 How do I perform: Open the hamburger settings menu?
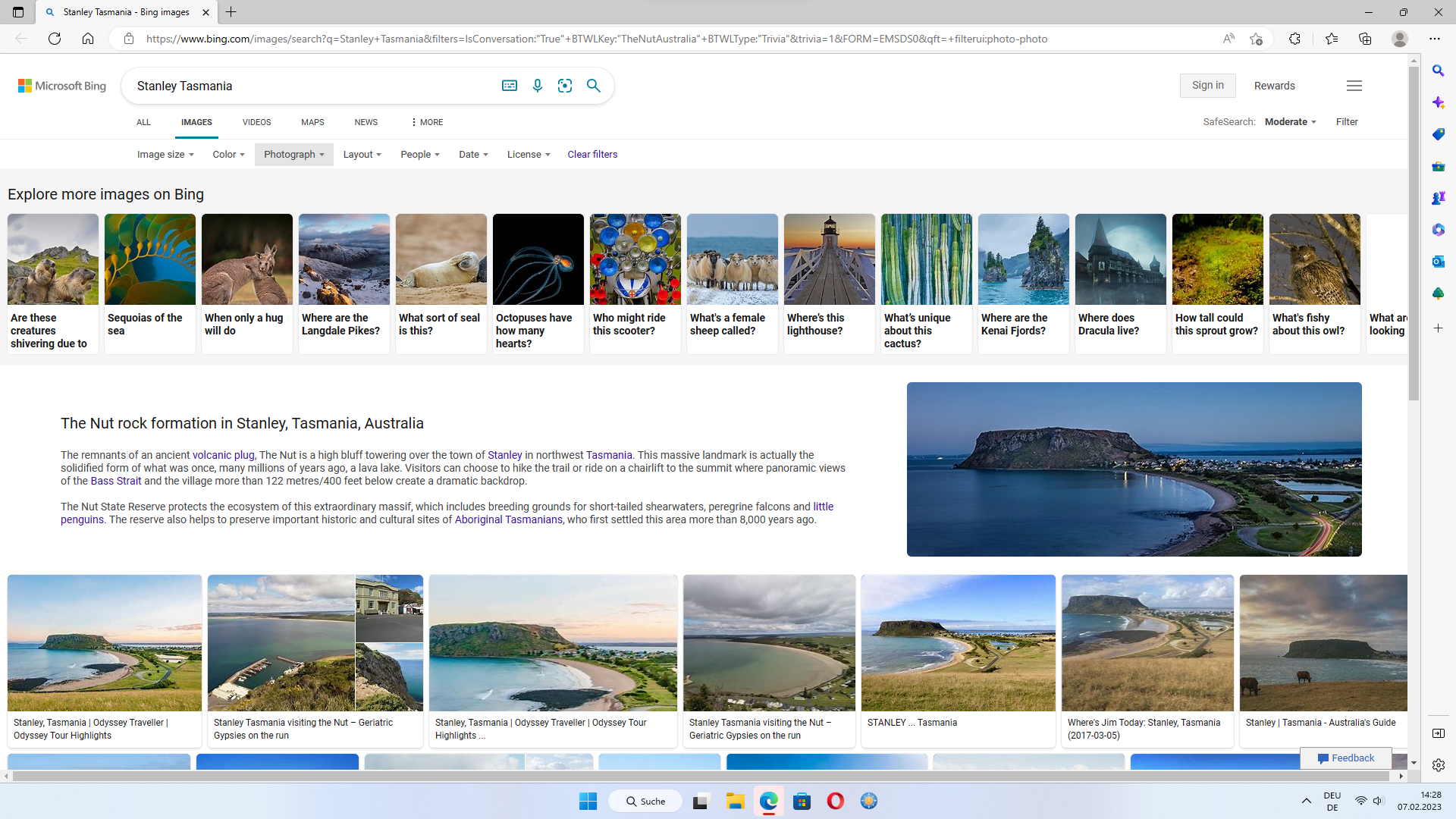click(1354, 86)
